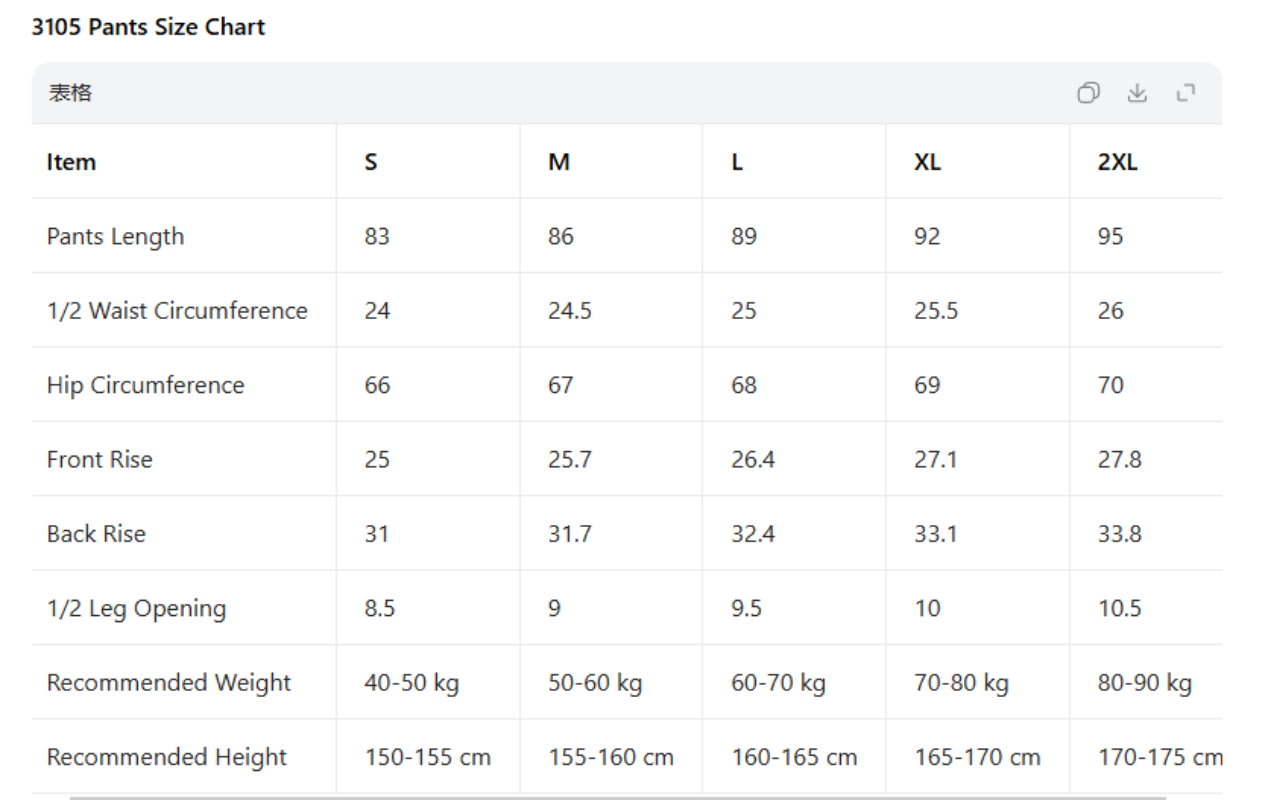This screenshot has height=800, width=1271.
Task: Expand the table to fullscreen
Action: tap(1186, 93)
